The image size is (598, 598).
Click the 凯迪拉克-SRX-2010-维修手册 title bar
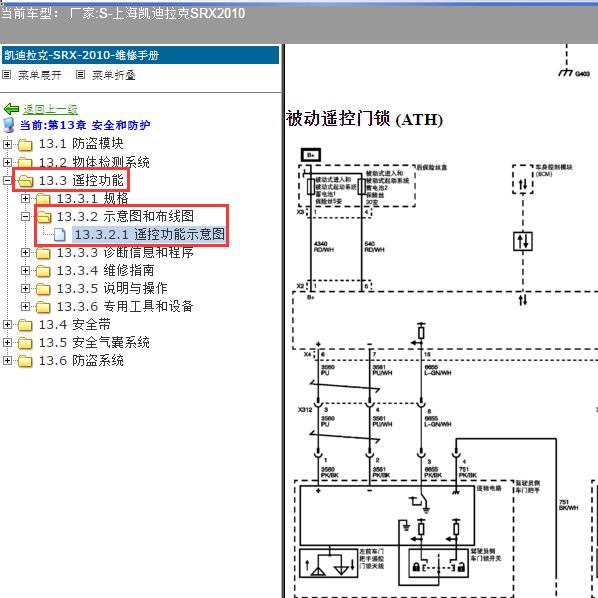pos(140,55)
